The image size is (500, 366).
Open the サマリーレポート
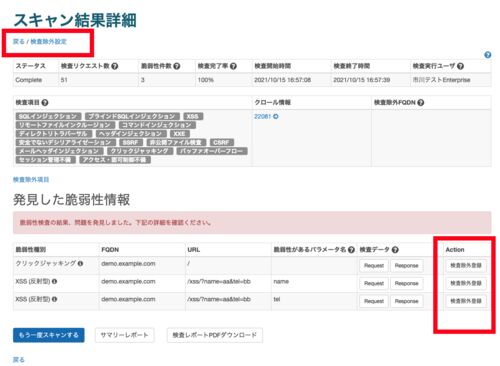[124, 335]
